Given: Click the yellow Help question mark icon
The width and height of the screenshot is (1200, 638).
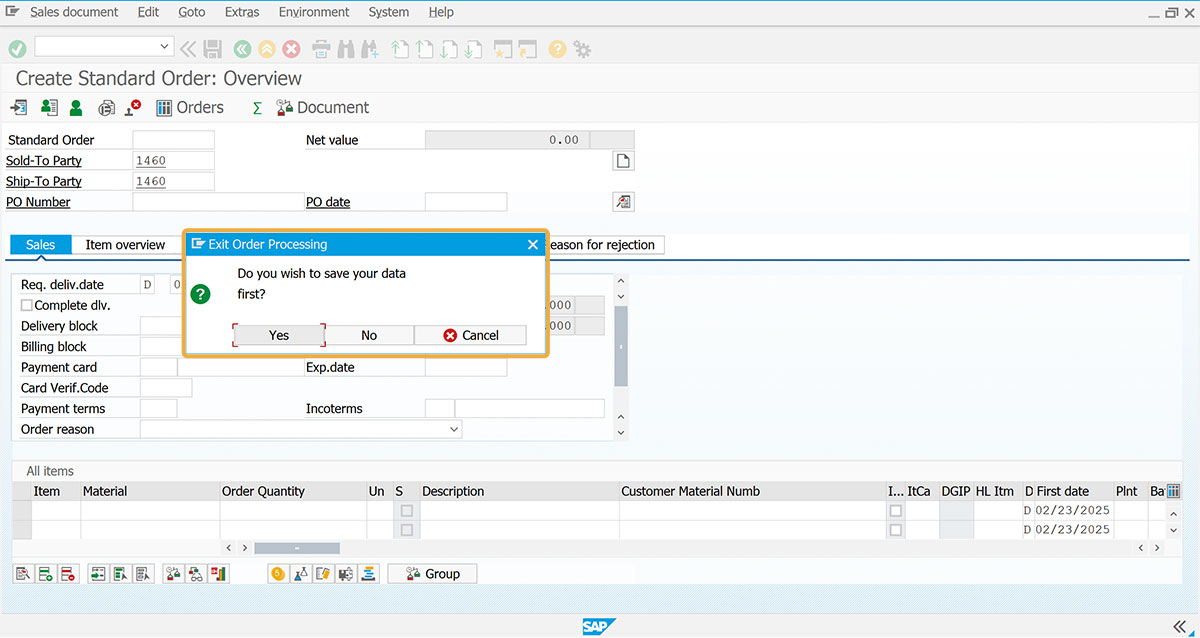Looking at the screenshot, I should (557, 48).
